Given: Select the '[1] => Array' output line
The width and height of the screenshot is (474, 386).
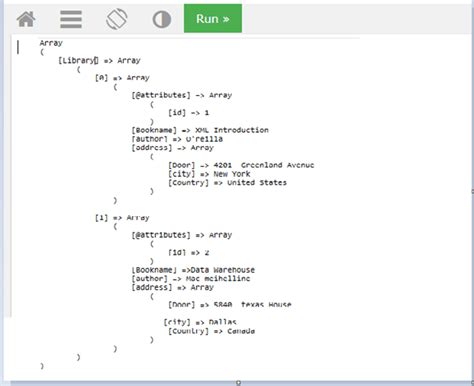Looking at the screenshot, I should point(122,218).
